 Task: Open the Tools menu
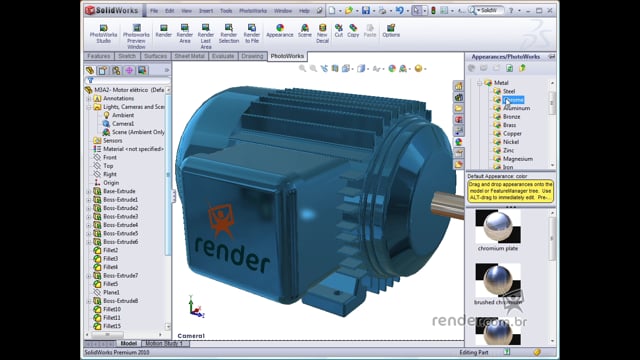226,11
